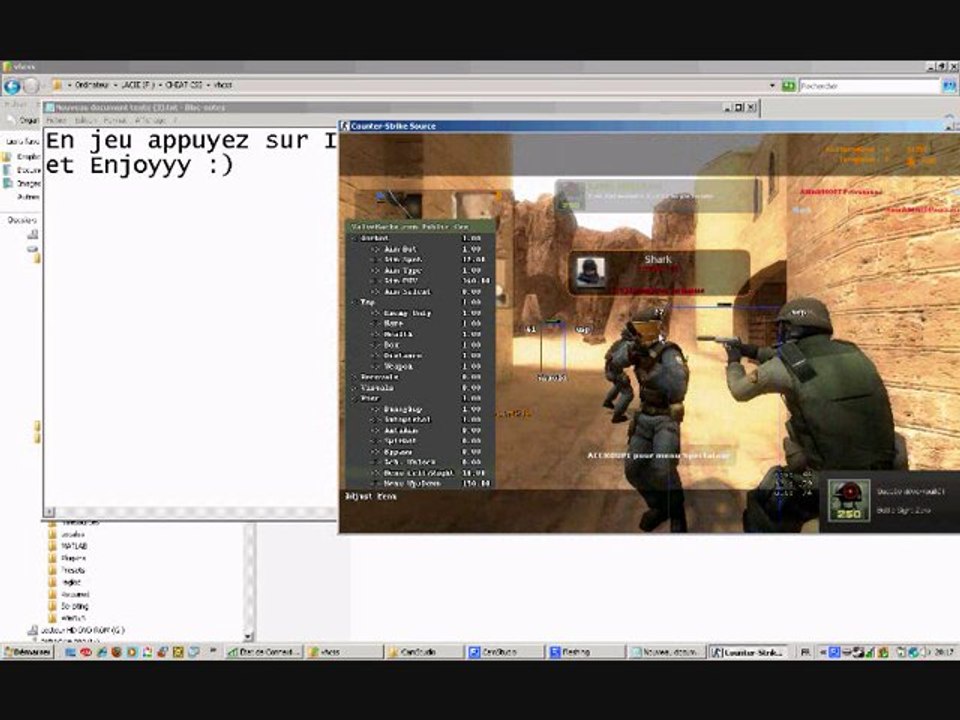Click the system tray clock

click(942, 652)
